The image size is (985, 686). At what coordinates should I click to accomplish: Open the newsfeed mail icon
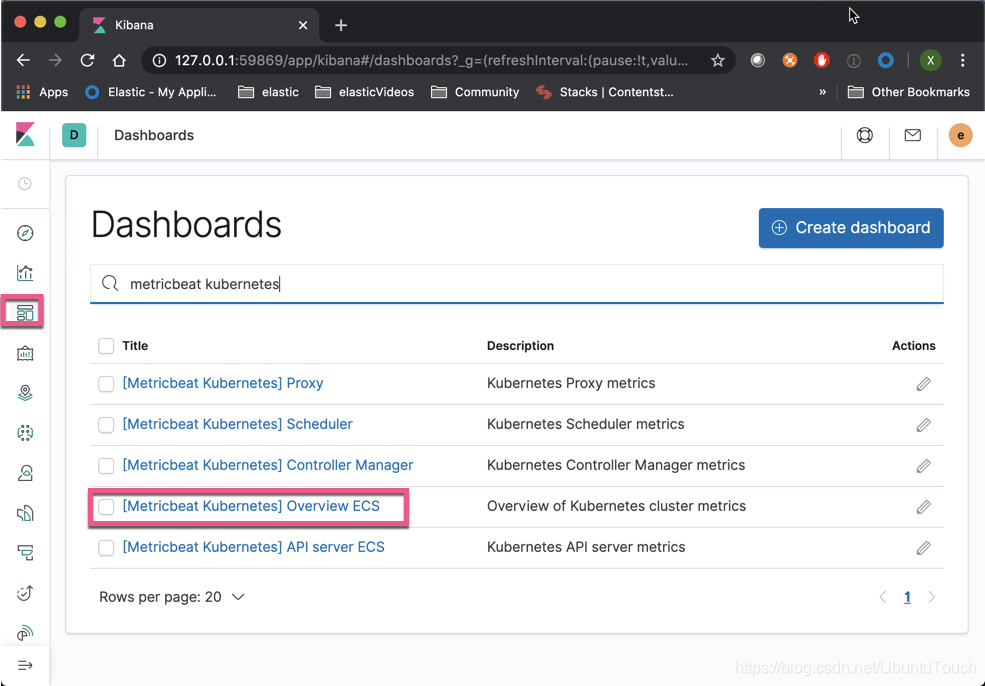(x=912, y=135)
